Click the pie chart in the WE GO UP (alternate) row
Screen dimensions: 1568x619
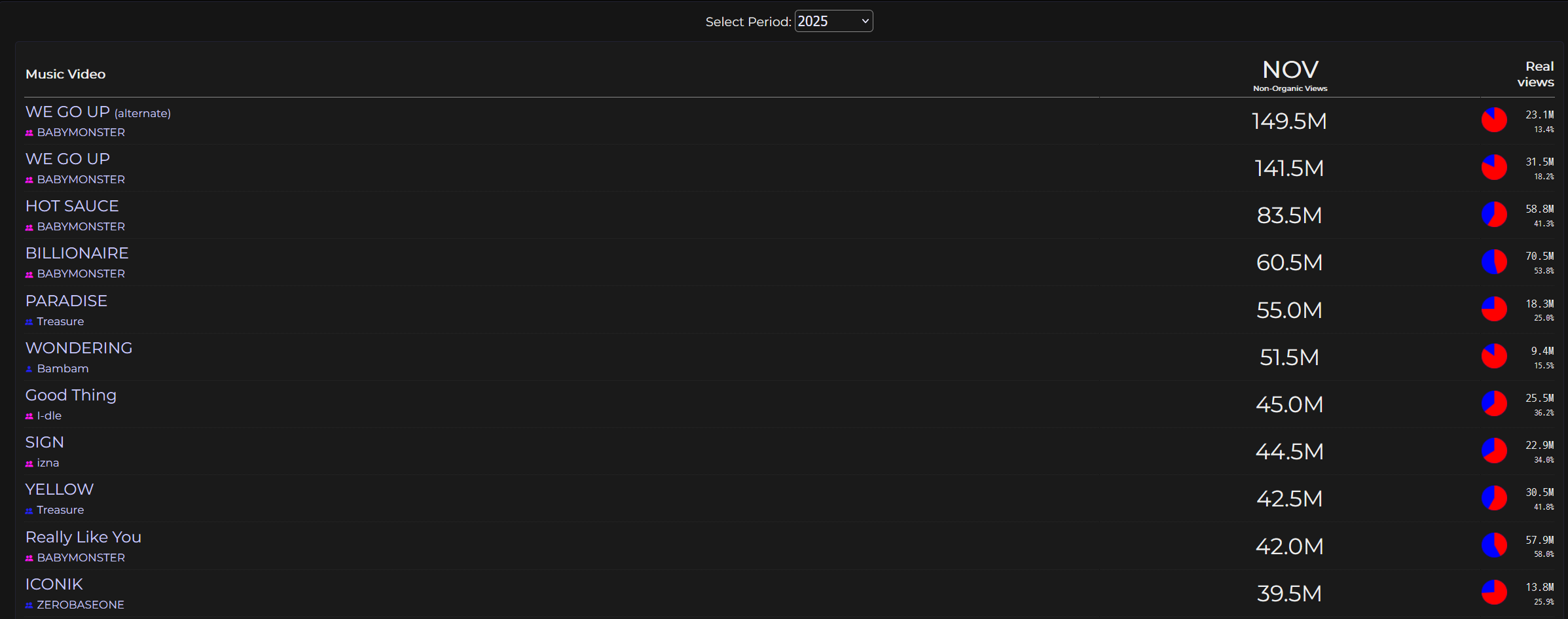pyautogui.click(x=1494, y=120)
